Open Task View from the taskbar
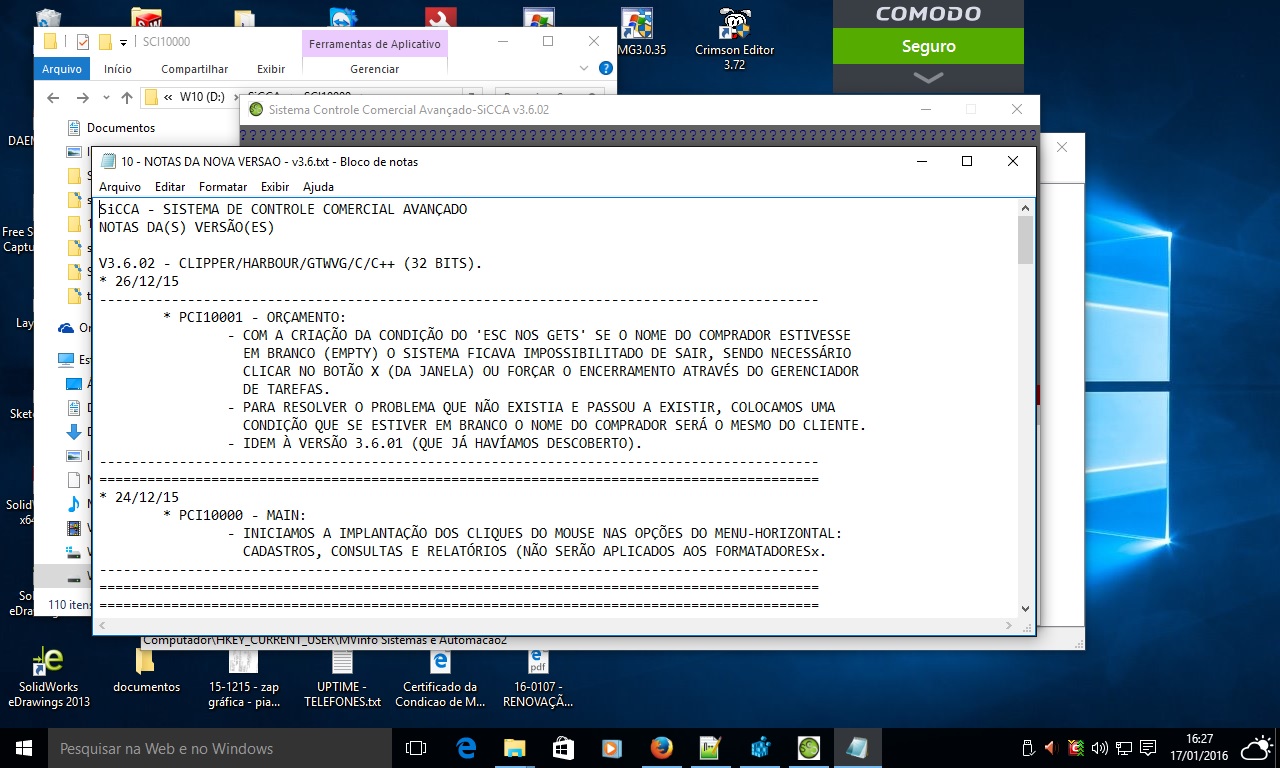The width and height of the screenshot is (1280, 768). tap(416, 748)
